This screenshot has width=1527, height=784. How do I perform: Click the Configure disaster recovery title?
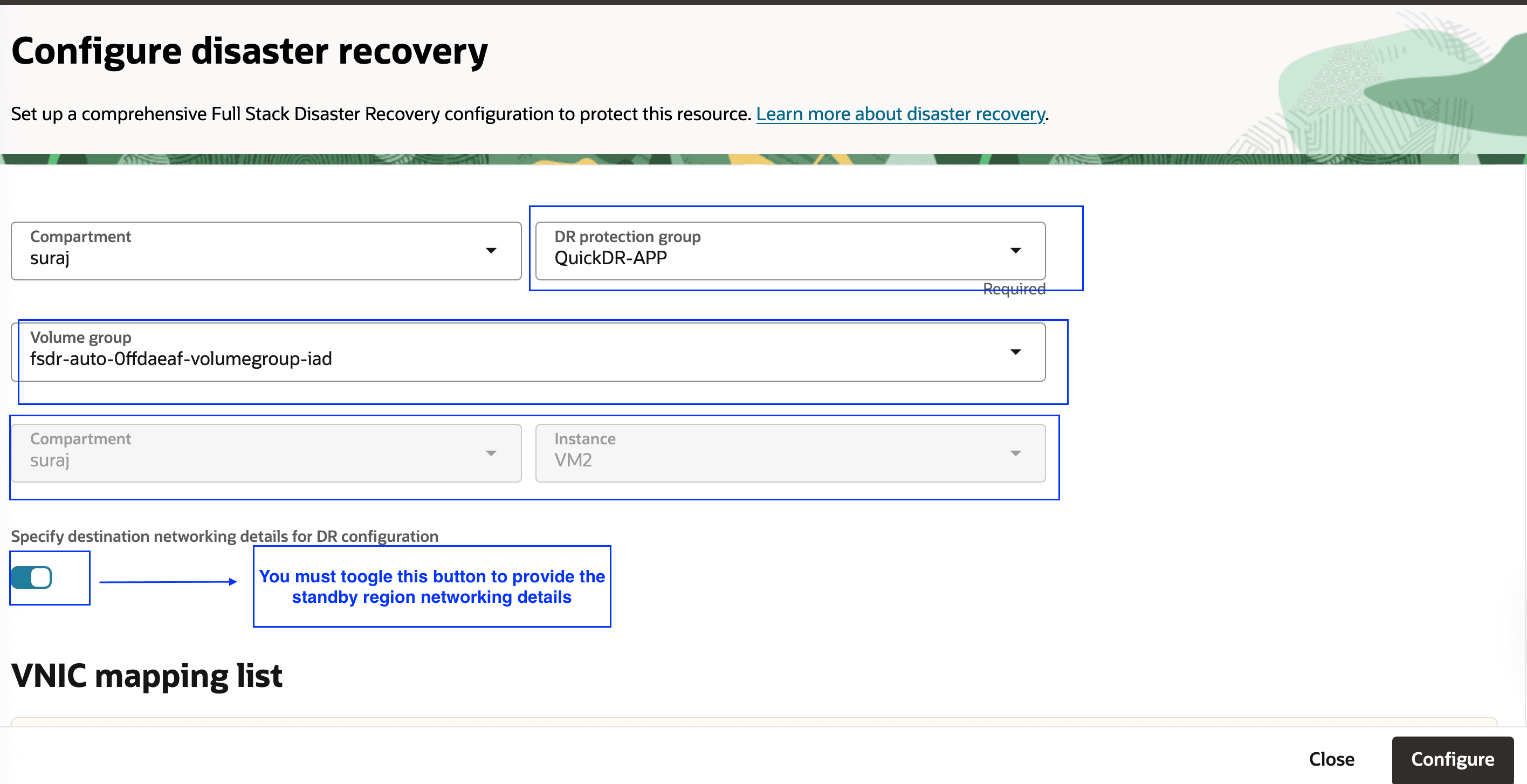pyautogui.click(x=250, y=51)
